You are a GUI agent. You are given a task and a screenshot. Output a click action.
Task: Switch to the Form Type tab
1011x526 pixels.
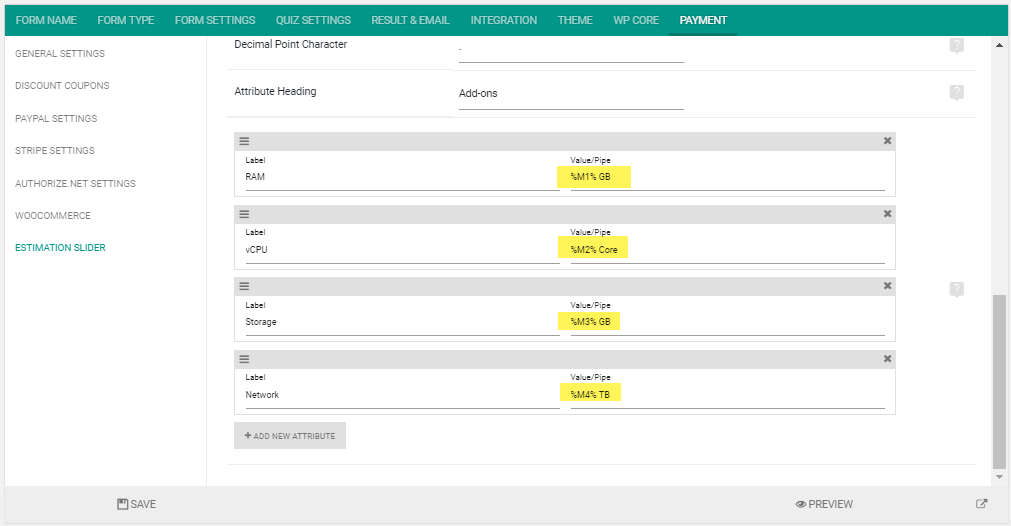point(126,20)
